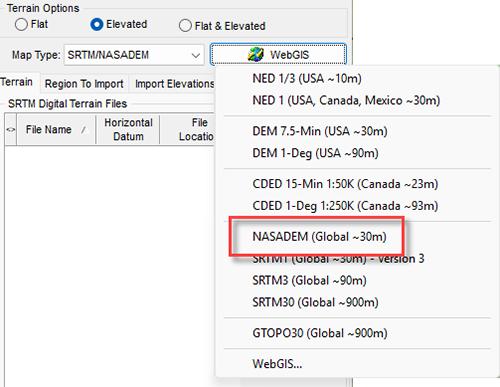
Task: Open the Import Elevations tab
Action: tap(174, 84)
